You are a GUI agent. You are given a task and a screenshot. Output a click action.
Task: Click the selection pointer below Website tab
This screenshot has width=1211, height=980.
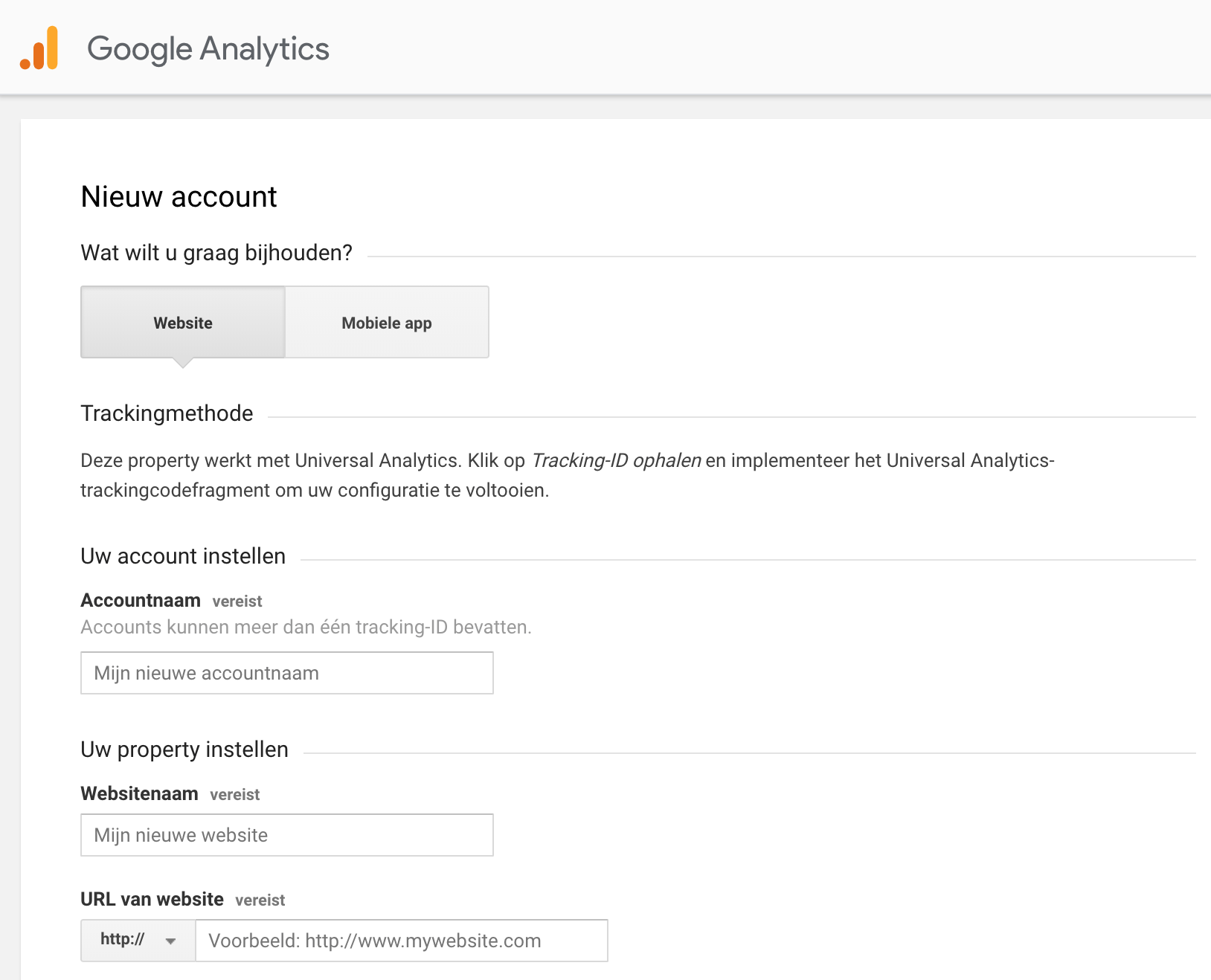pyautogui.click(x=182, y=363)
